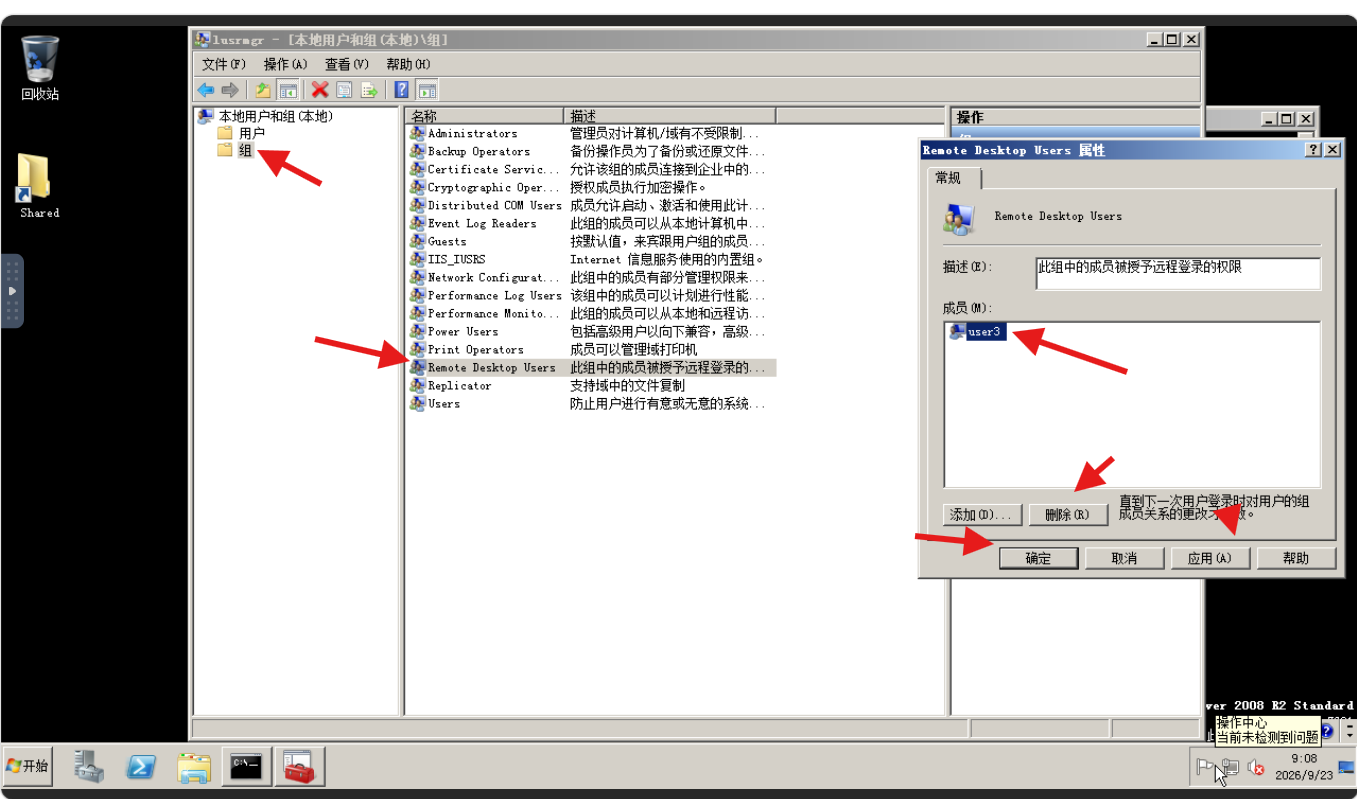This screenshot has width=1357, height=799.
Task: Sort list by the 名称 column header
Action: (x=485, y=116)
